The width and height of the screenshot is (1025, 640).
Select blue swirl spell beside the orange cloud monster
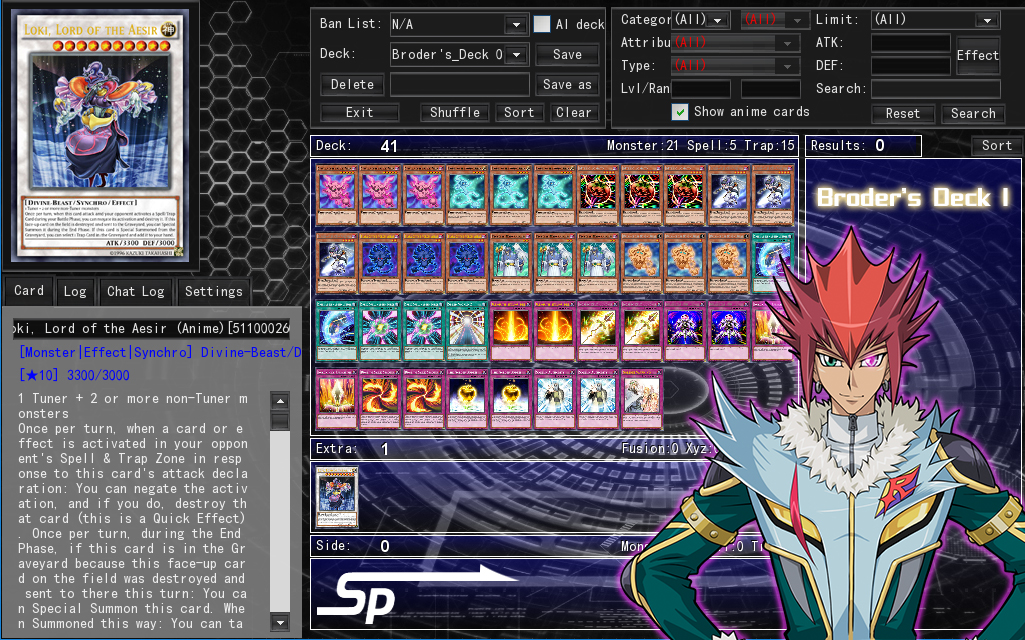tap(773, 263)
